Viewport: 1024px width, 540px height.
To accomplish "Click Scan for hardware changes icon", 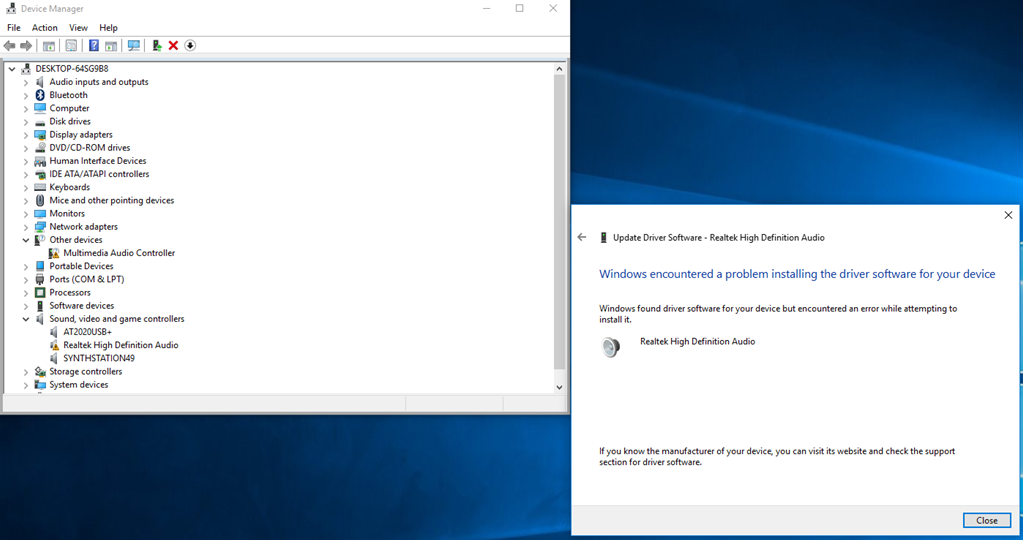I will point(134,46).
